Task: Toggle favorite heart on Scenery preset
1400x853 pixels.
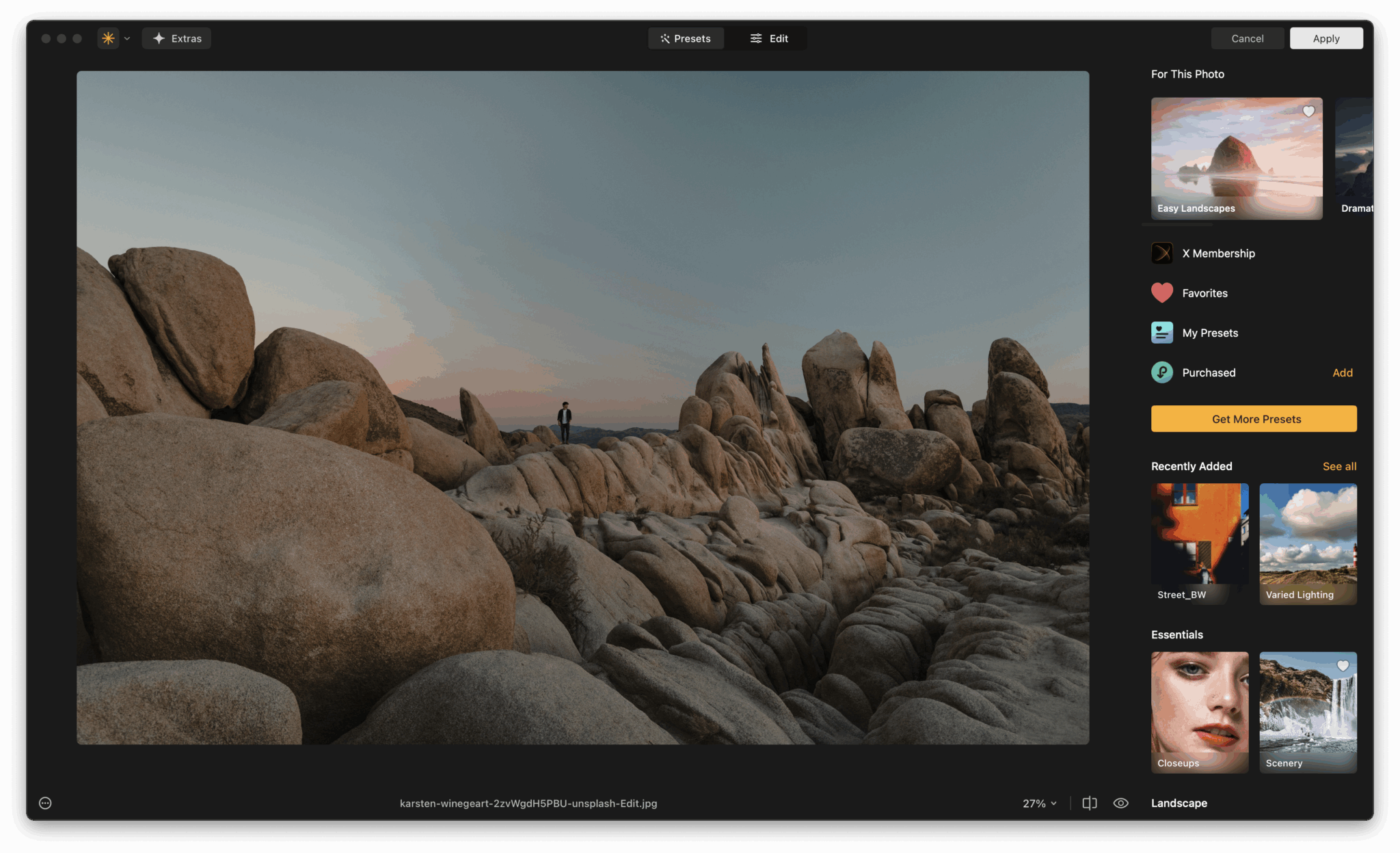Action: pyautogui.click(x=1343, y=665)
